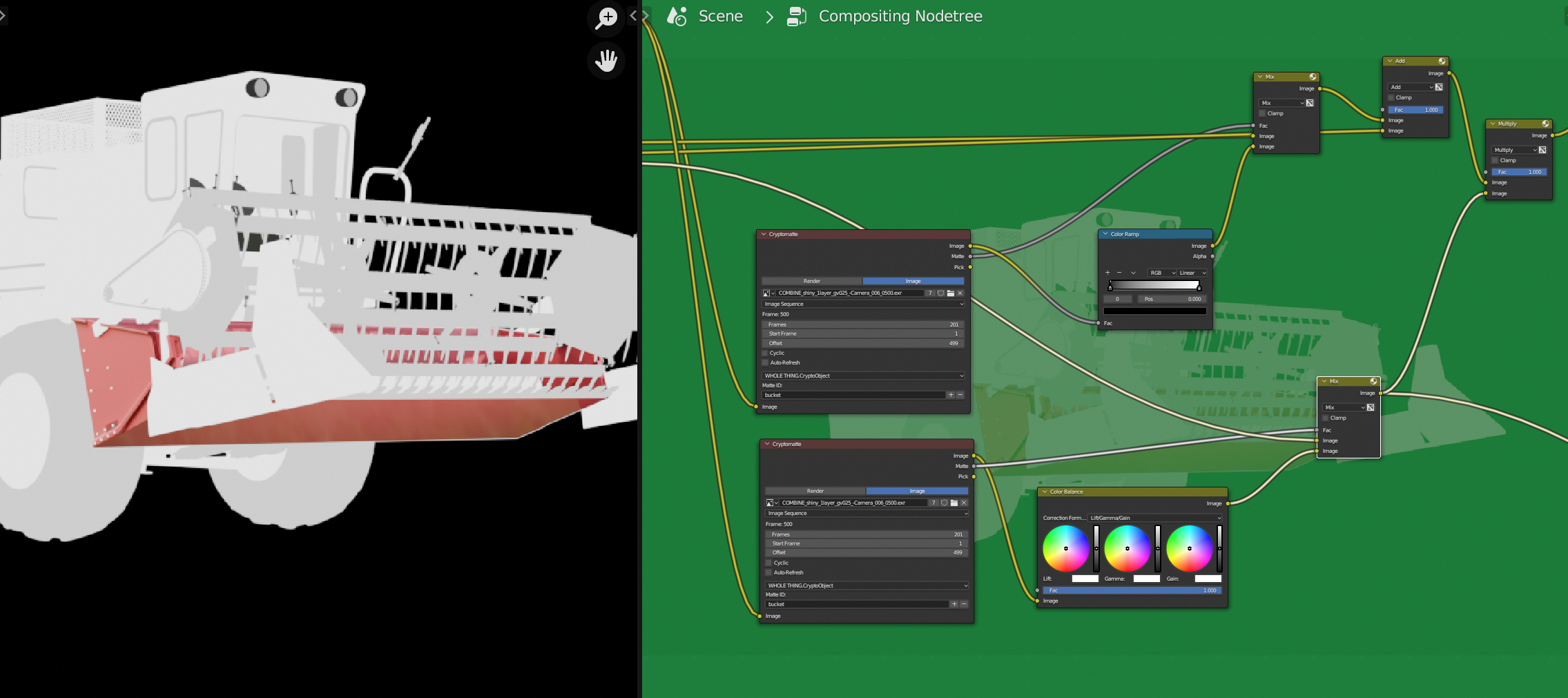Screen dimensions: 1568x698
Task: Click the shield fake-user icon in the Cryptomatte node beside Color Ramp
Action: (940, 293)
